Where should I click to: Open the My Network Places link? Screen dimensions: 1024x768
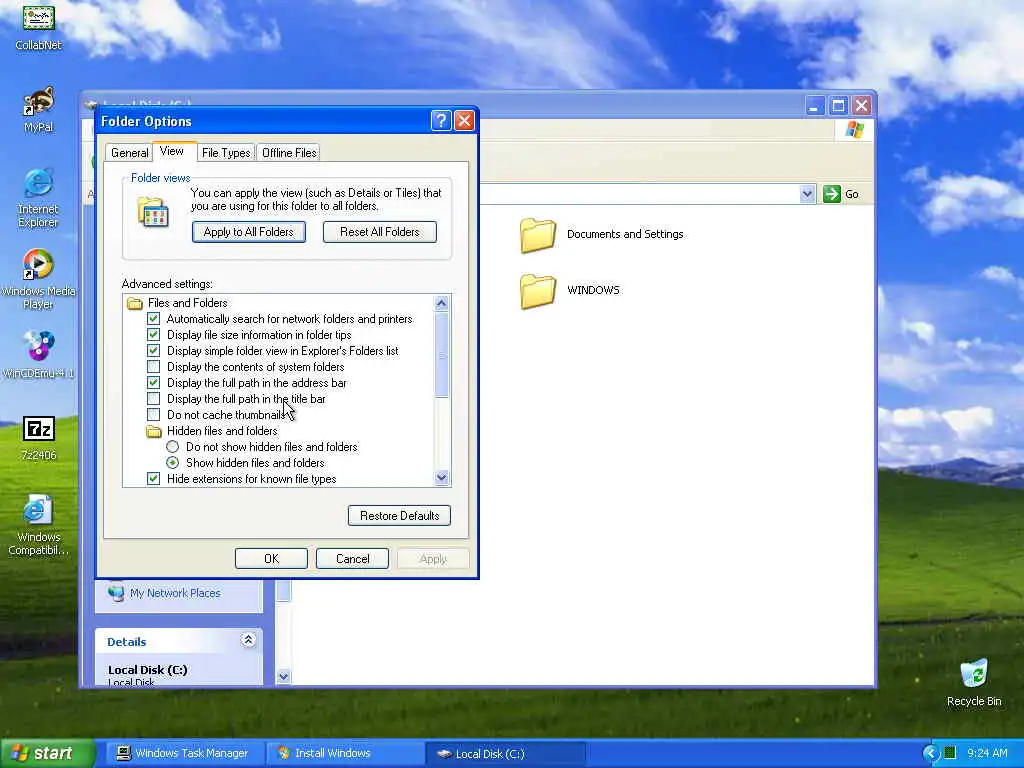175,593
